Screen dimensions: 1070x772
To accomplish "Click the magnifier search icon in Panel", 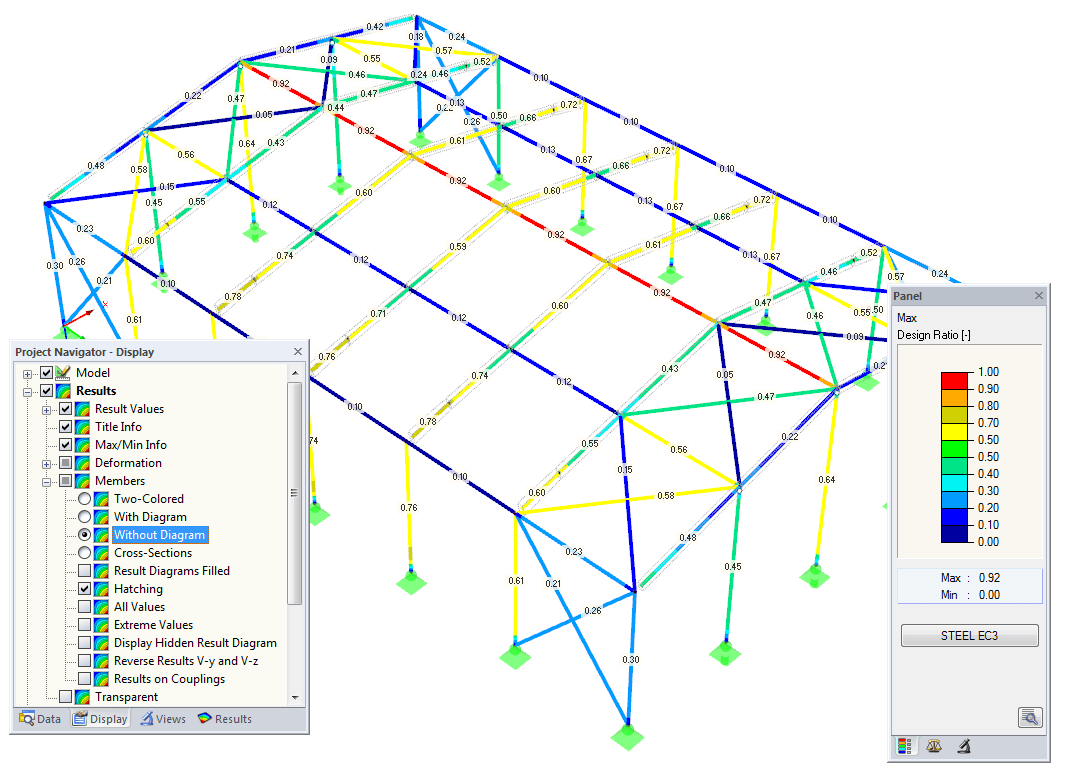I will click(1031, 717).
